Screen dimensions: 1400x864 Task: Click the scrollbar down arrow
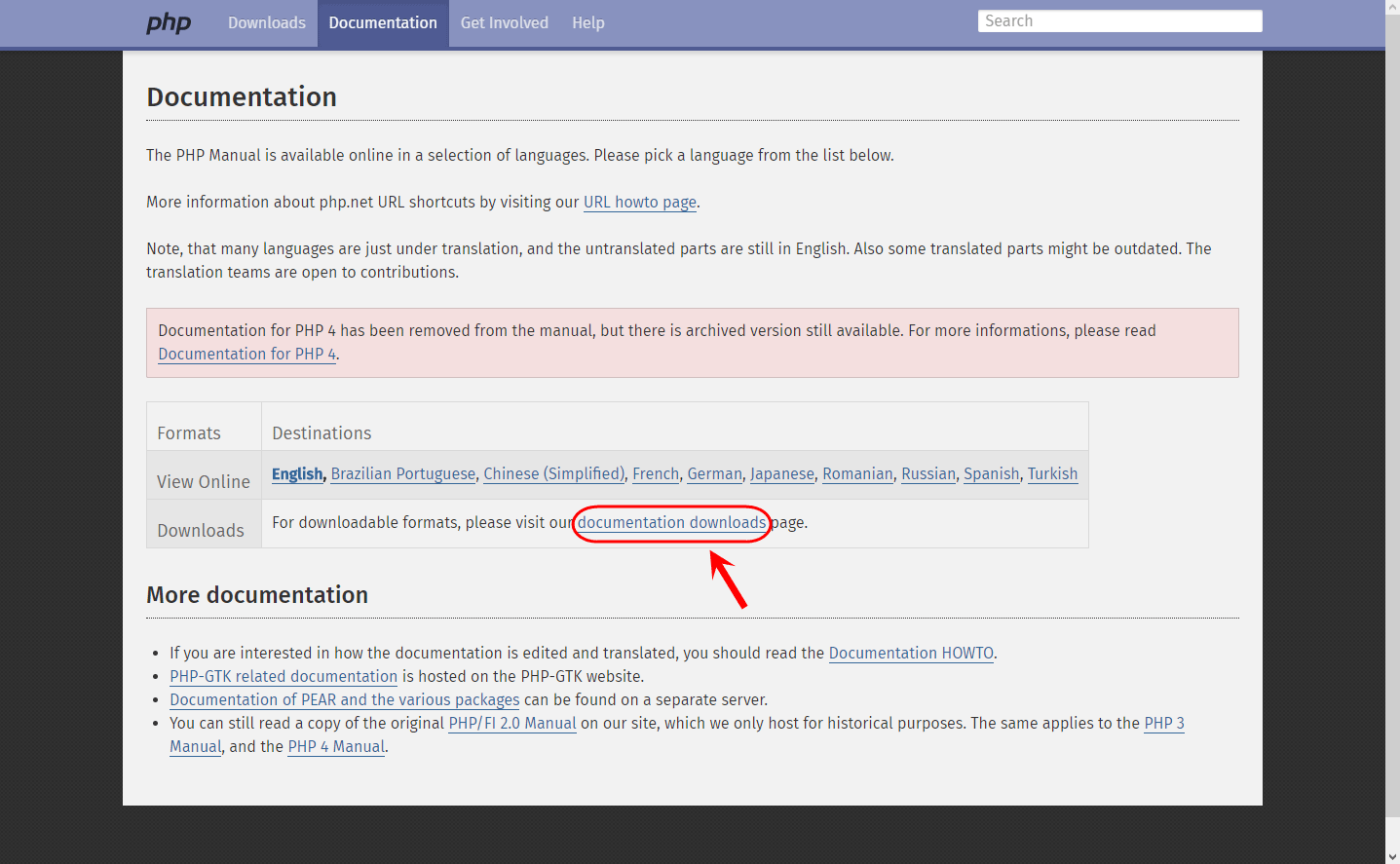(1392, 856)
